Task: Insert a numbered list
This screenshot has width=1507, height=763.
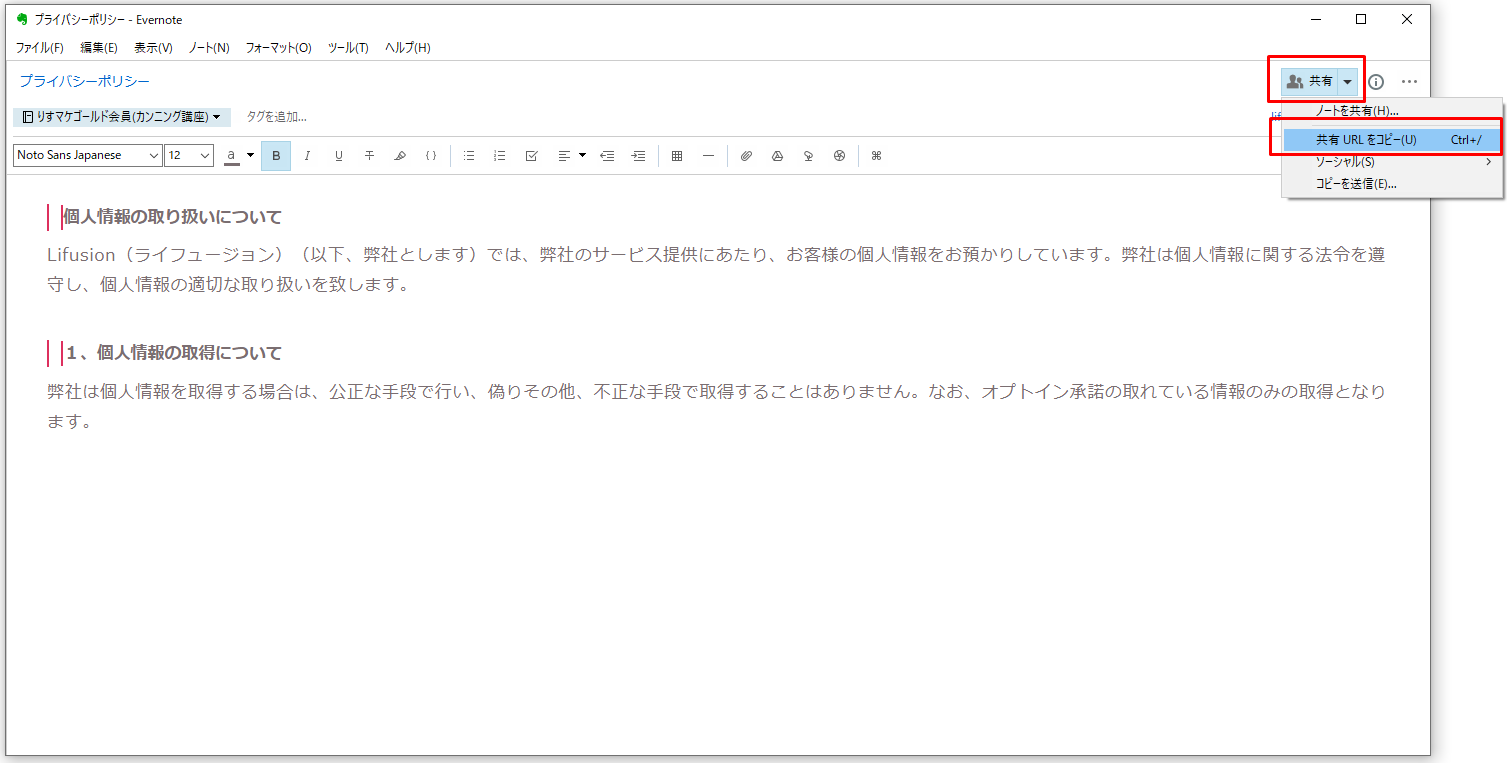Action: [x=500, y=156]
